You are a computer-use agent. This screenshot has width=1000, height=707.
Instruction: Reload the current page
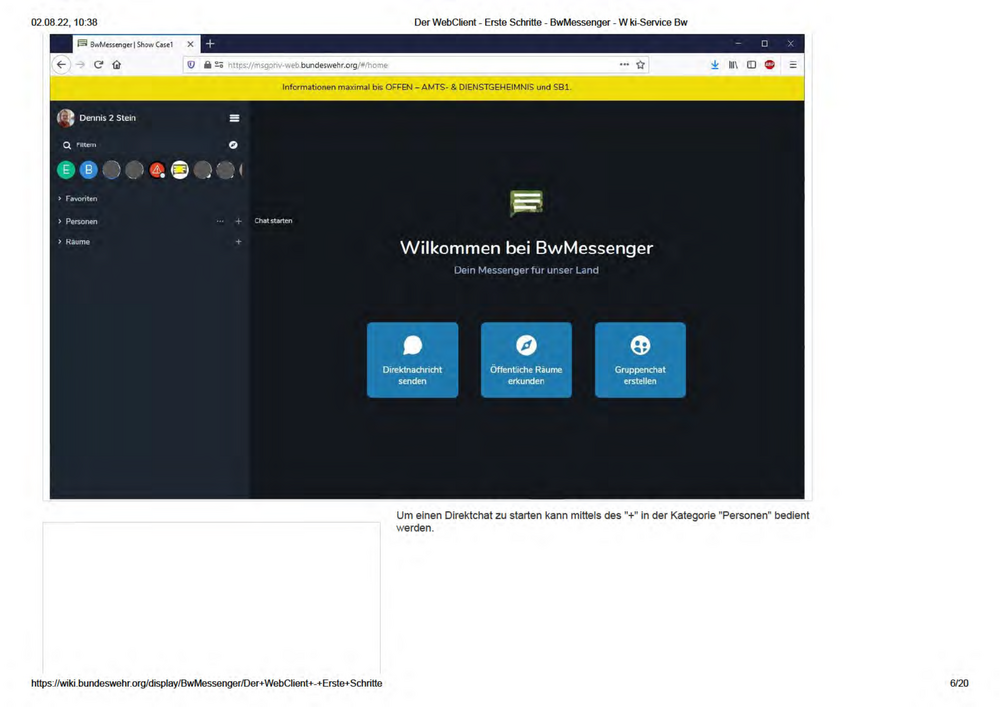click(x=97, y=64)
